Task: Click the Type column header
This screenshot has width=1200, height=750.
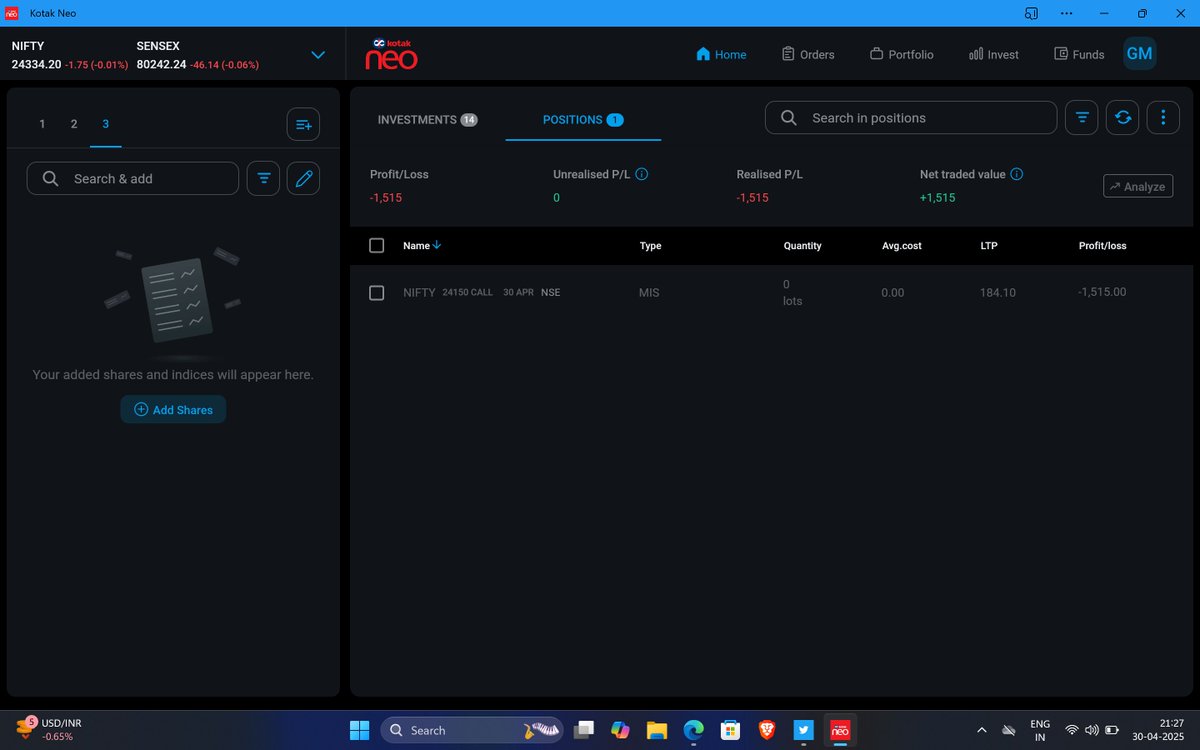Action: tap(650, 246)
